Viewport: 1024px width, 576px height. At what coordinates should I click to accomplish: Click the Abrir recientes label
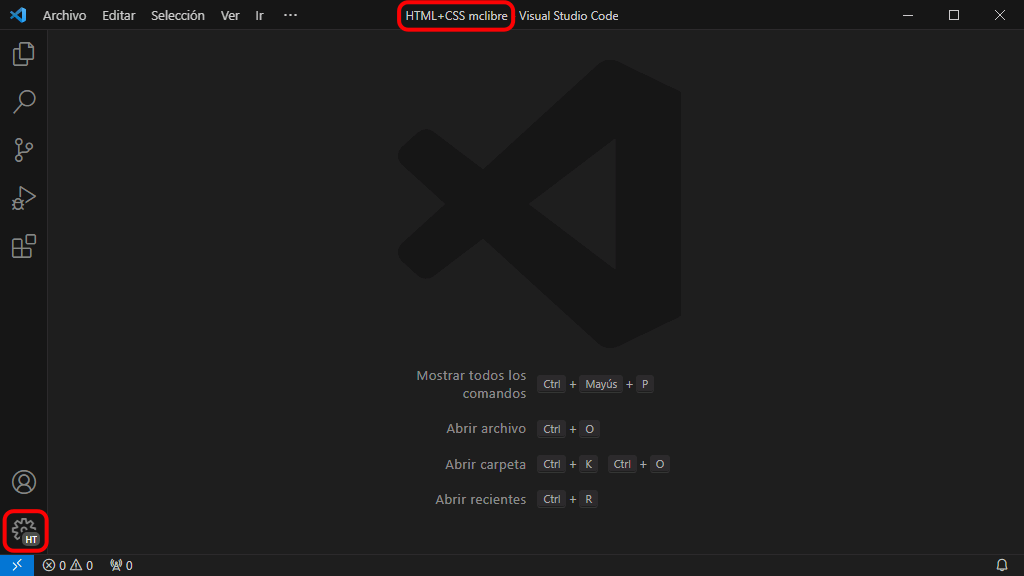481,499
